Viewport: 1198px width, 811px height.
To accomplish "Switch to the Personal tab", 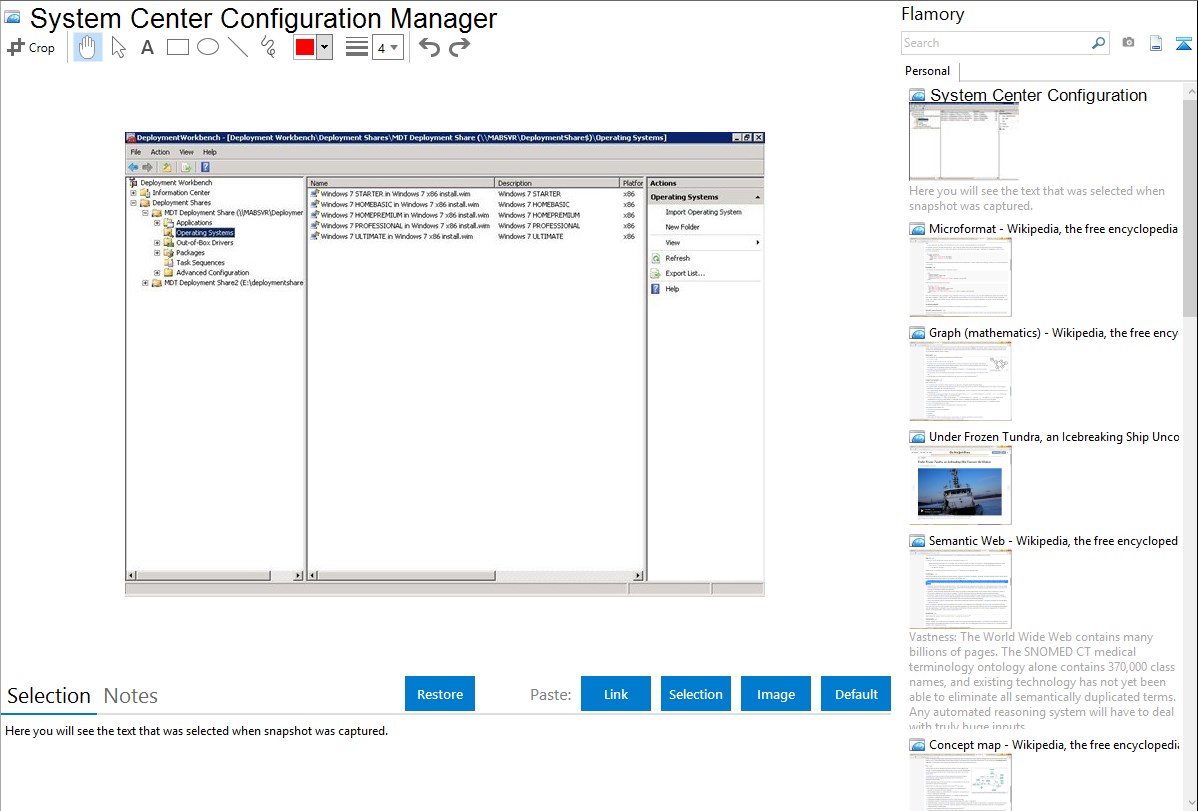I will click(x=928, y=71).
